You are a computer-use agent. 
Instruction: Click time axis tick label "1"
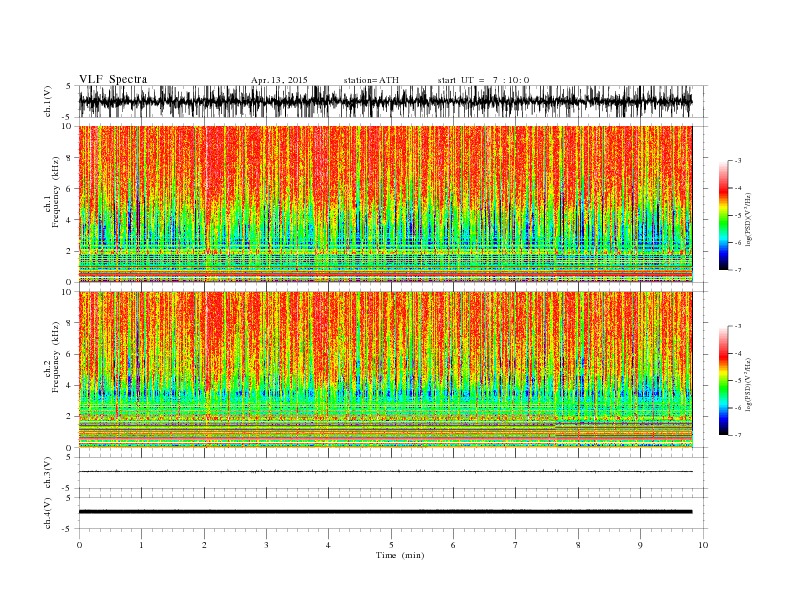(141, 545)
